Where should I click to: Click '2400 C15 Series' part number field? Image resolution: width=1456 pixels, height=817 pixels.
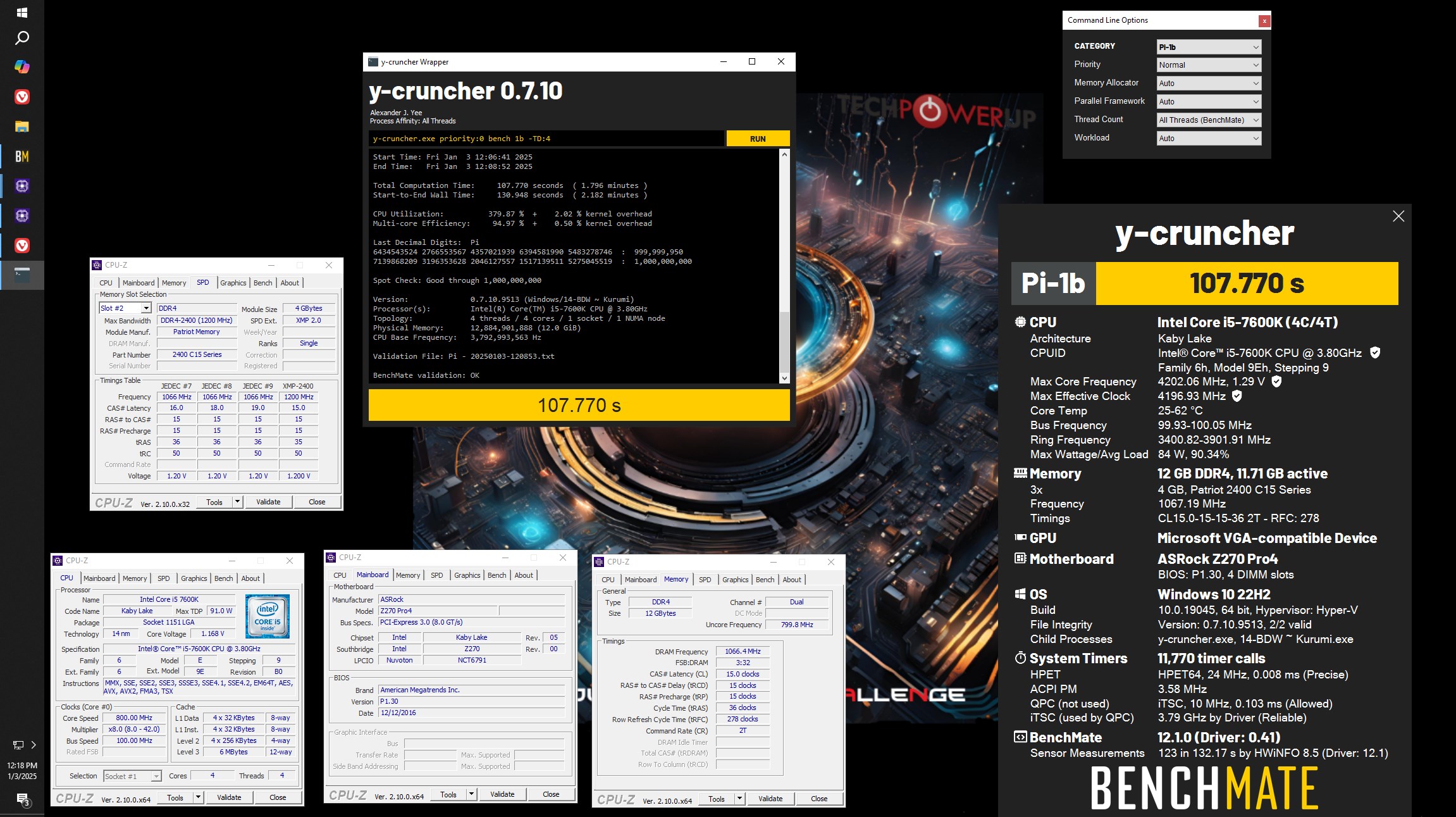[197, 354]
